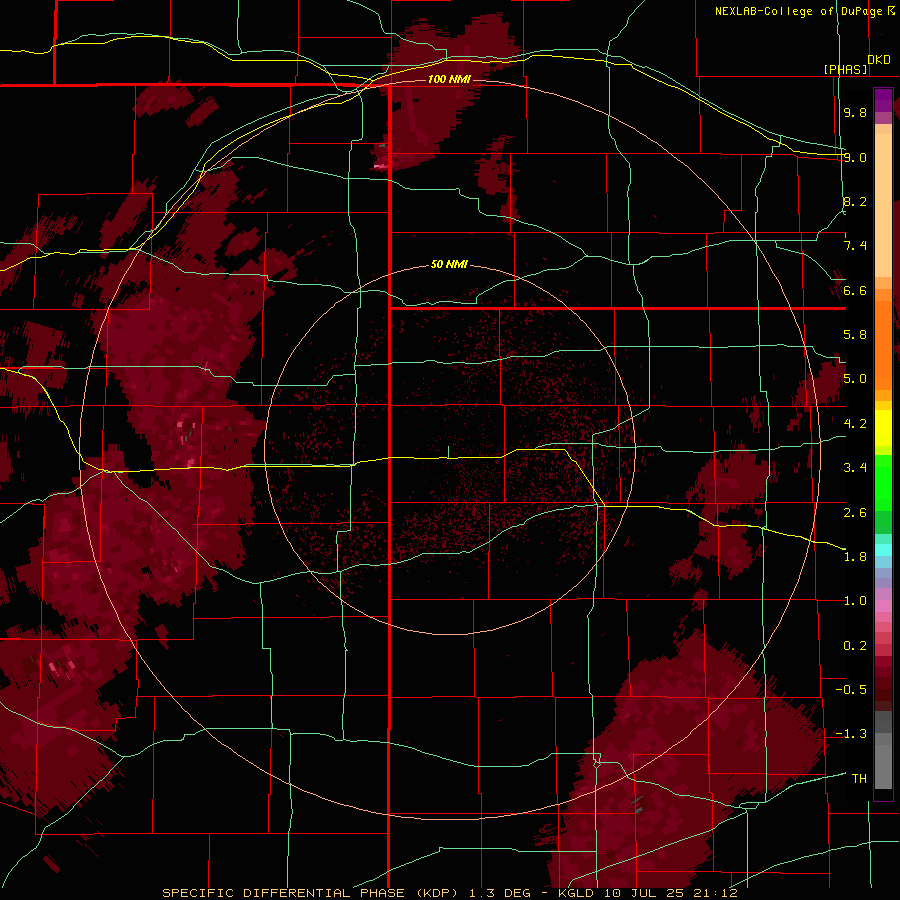Viewport: 900px width, 900px height.
Task: Click the 21:12 timestamp in the caption
Action: pos(715,893)
